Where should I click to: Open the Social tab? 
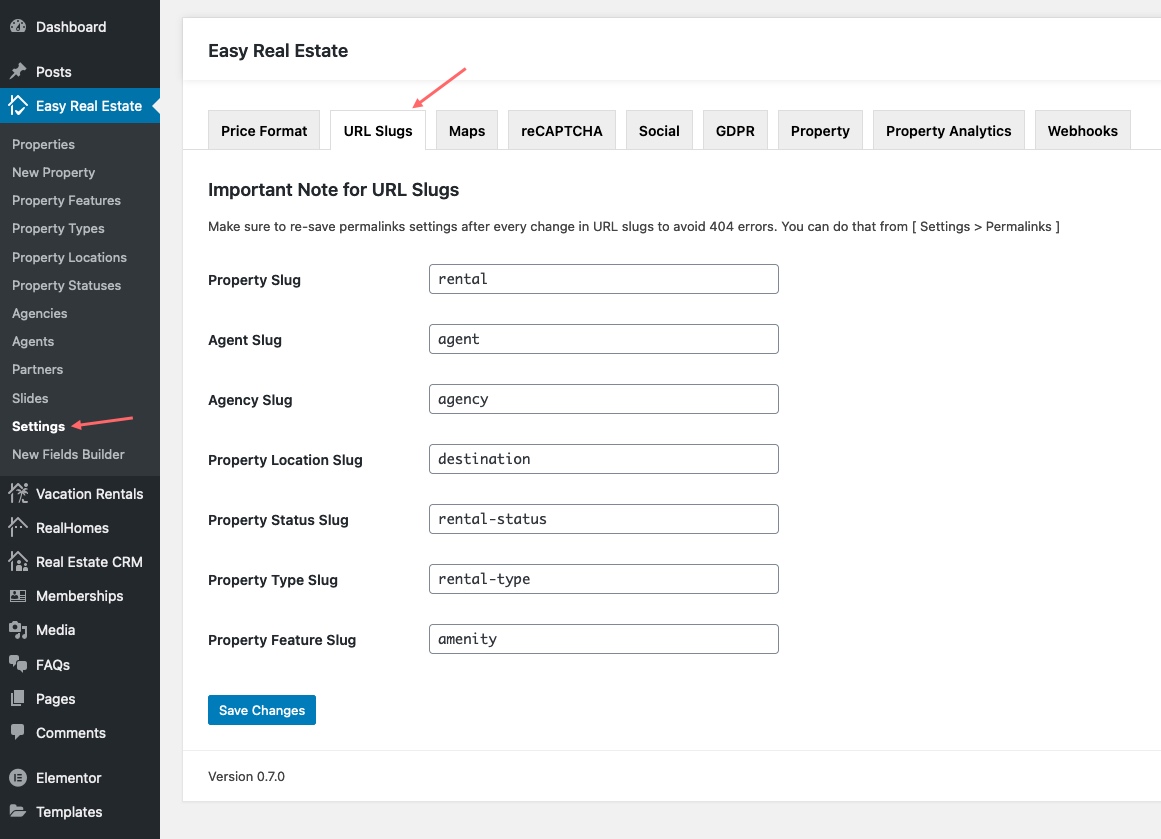(x=659, y=130)
